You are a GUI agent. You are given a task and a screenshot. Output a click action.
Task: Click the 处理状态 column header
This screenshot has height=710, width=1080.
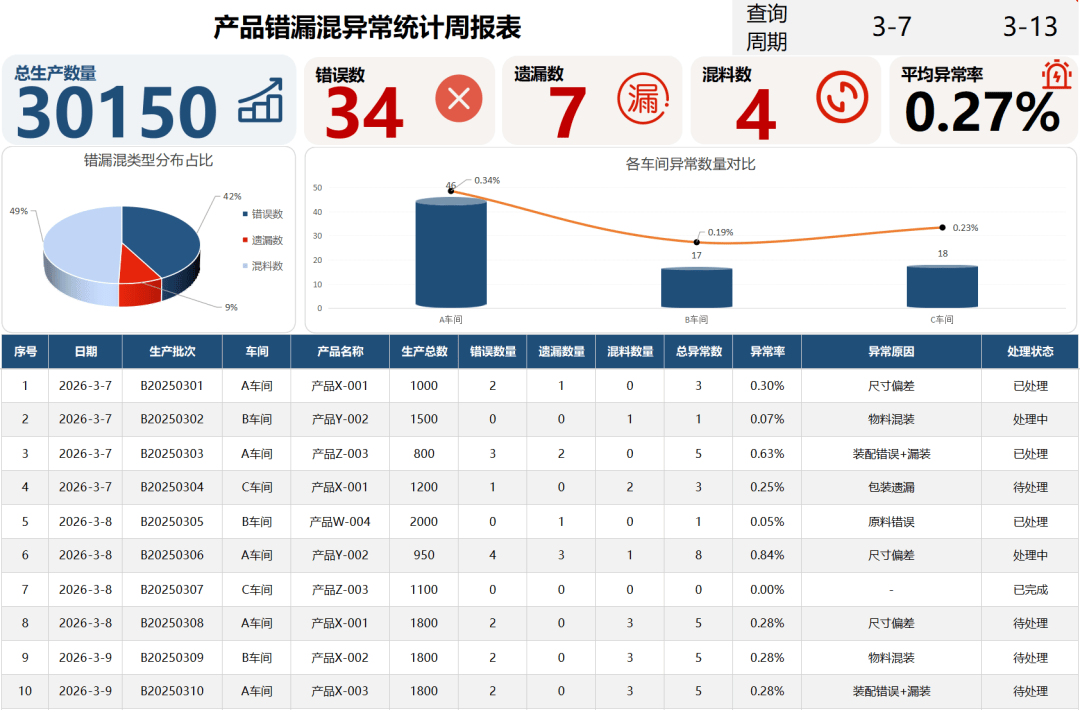pos(1029,352)
